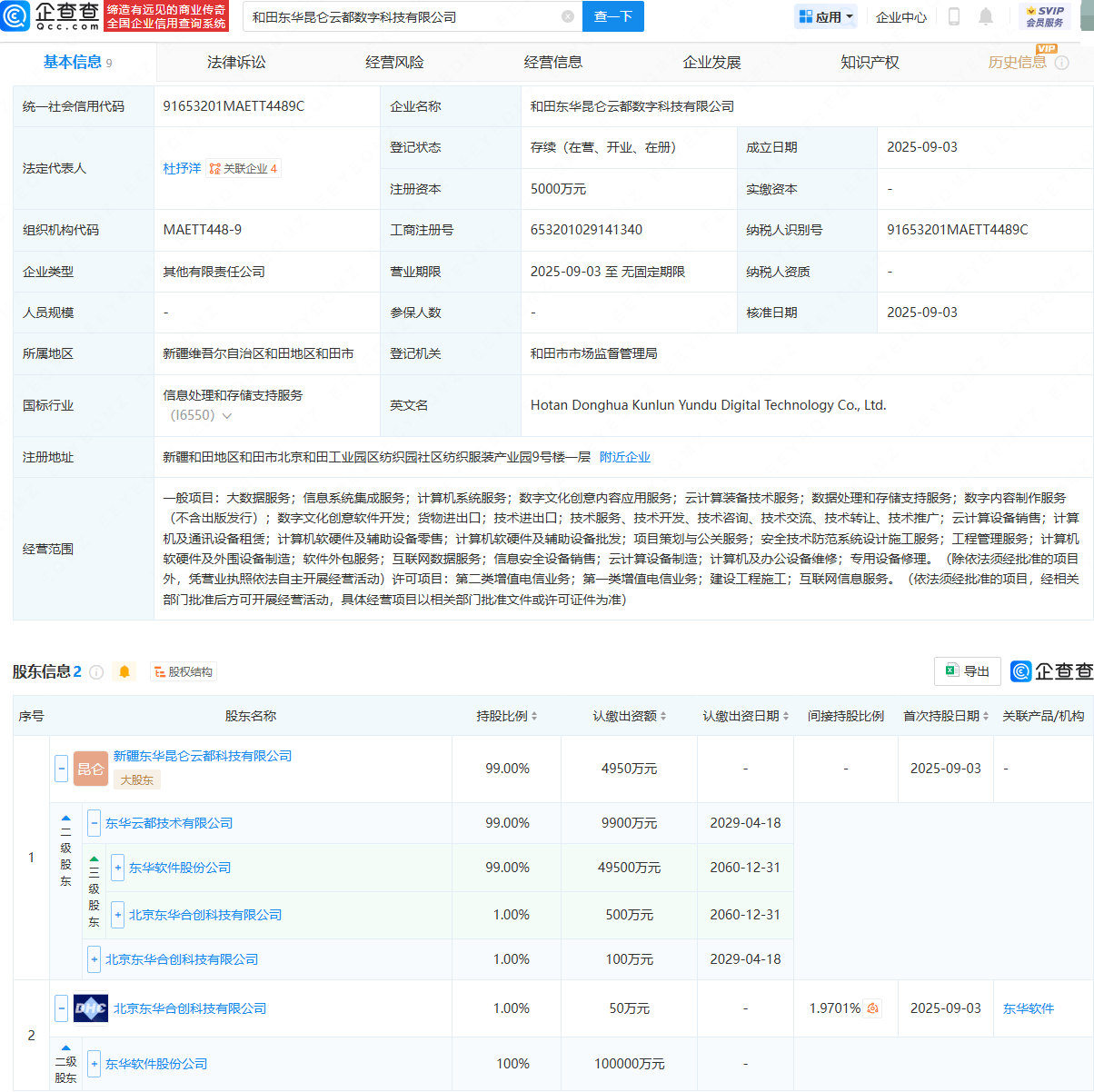This screenshot has height=1092, width=1094.
Task: Click the badge icon next to 1.9701%
Action: 870,1008
